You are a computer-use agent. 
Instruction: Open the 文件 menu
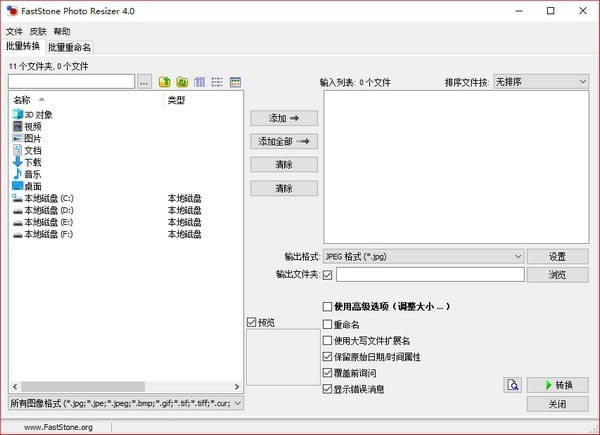[13, 31]
